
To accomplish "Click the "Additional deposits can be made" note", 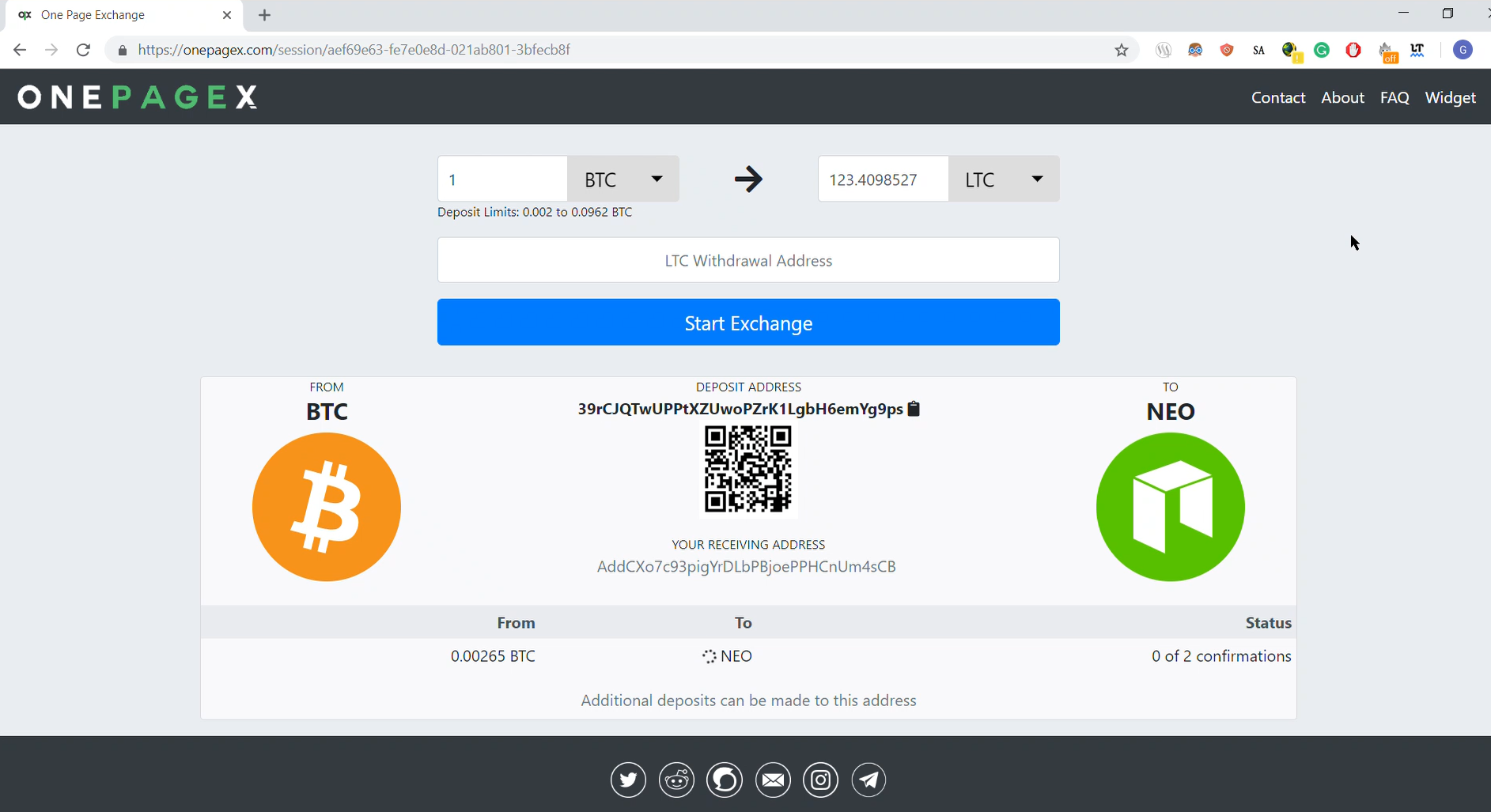I will point(748,701).
